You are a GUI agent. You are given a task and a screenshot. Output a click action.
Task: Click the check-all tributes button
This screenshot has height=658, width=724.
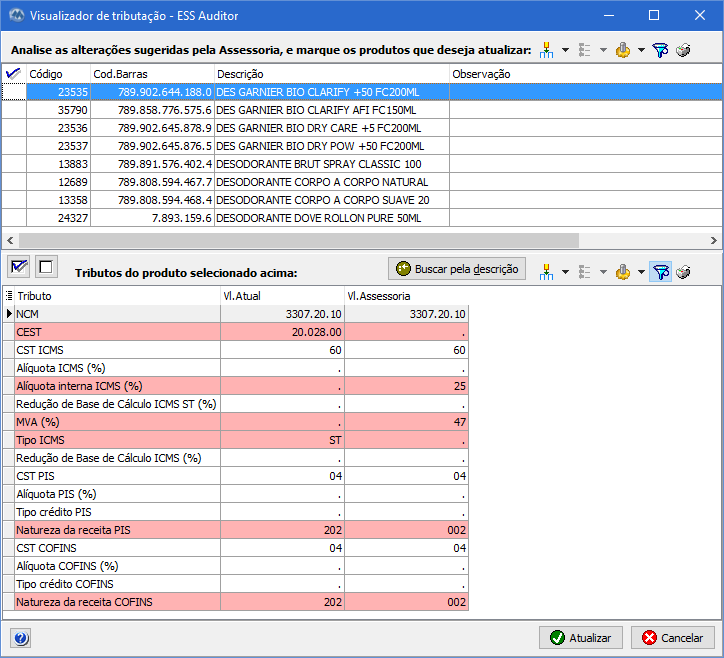click(x=19, y=267)
